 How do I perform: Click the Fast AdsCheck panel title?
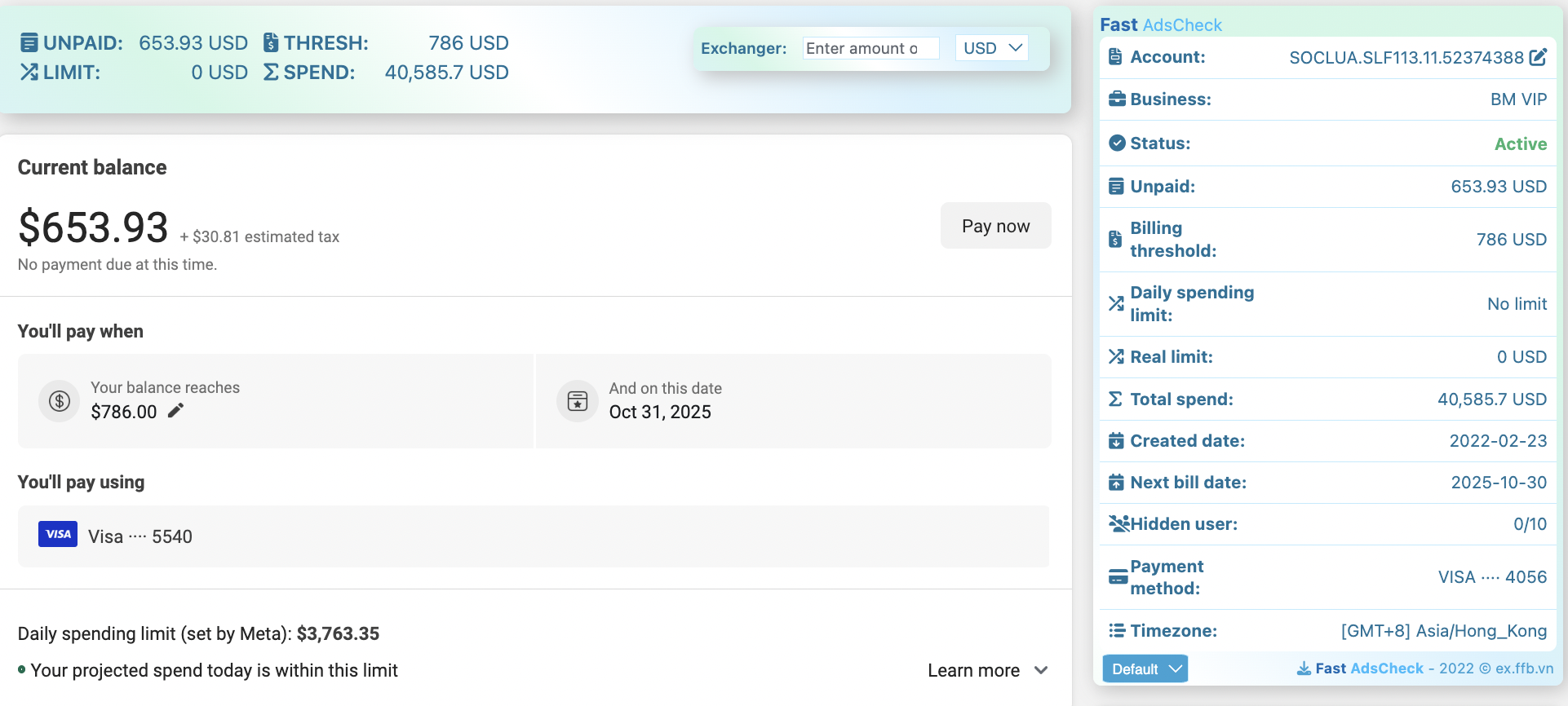(1161, 24)
